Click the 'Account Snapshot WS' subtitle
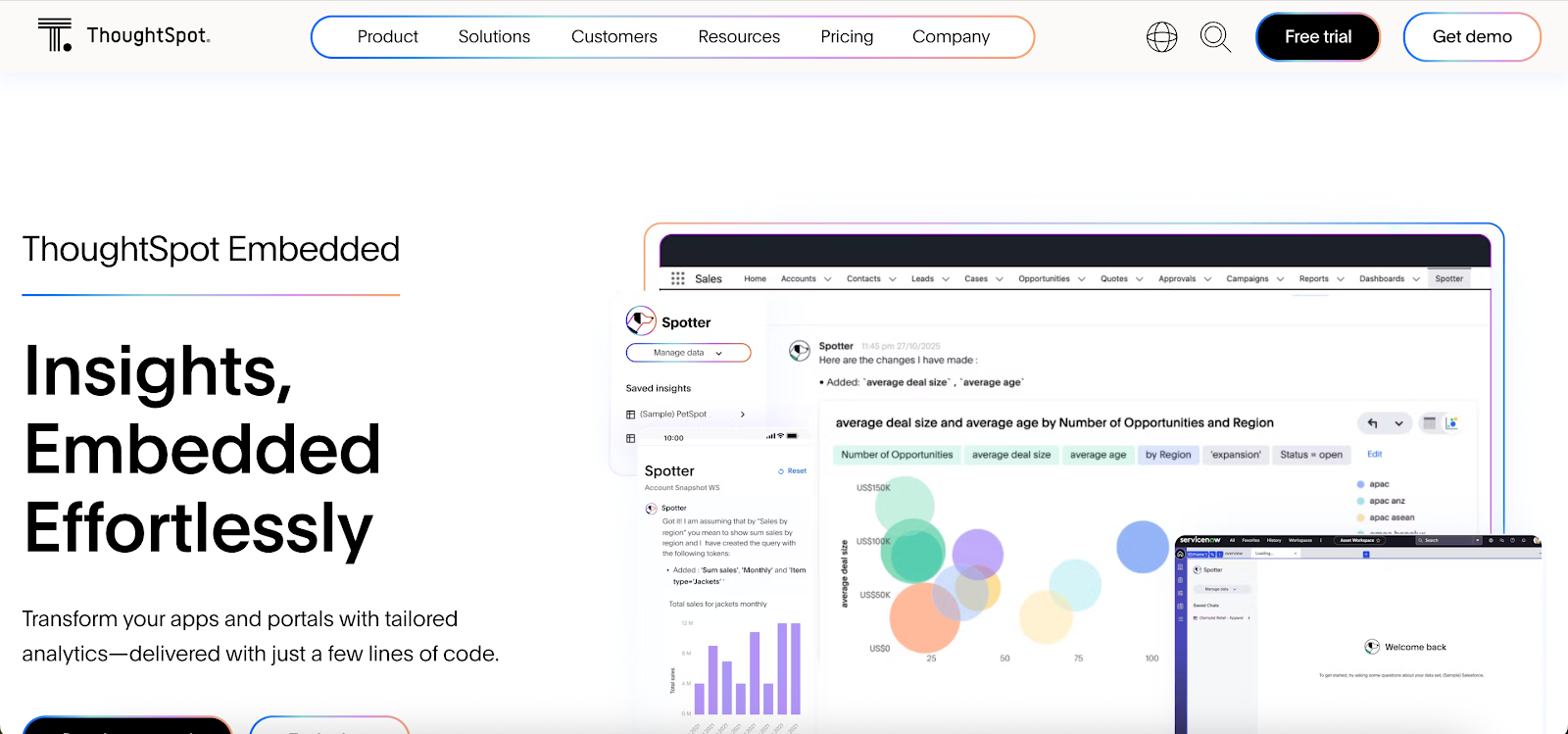Viewport: 1568px width, 734px height. point(682,488)
